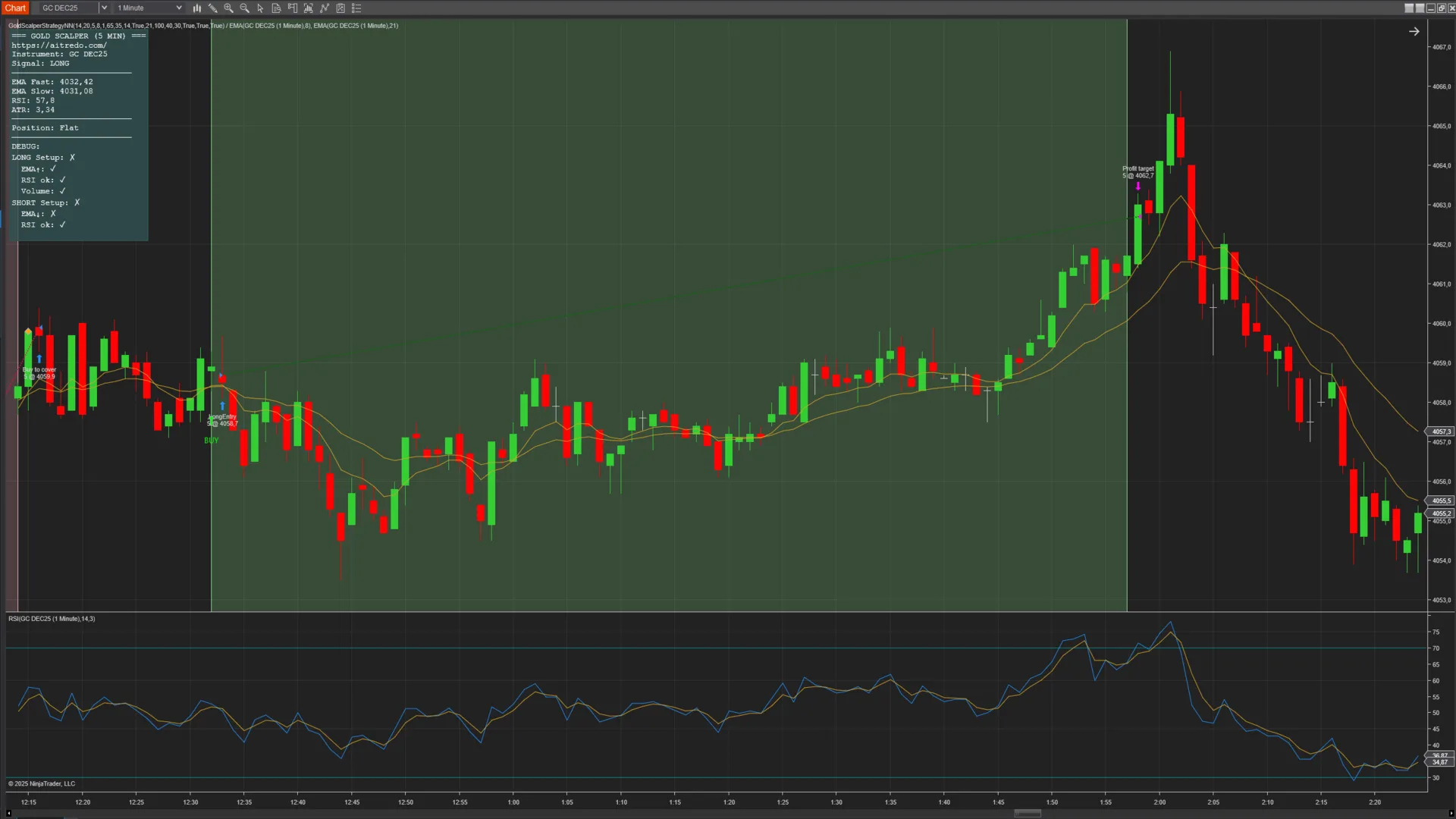Image resolution: width=1456 pixels, height=819 pixels.
Task: Click the Chart tab label
Action: pyautogui.click(x=15, y=8)
